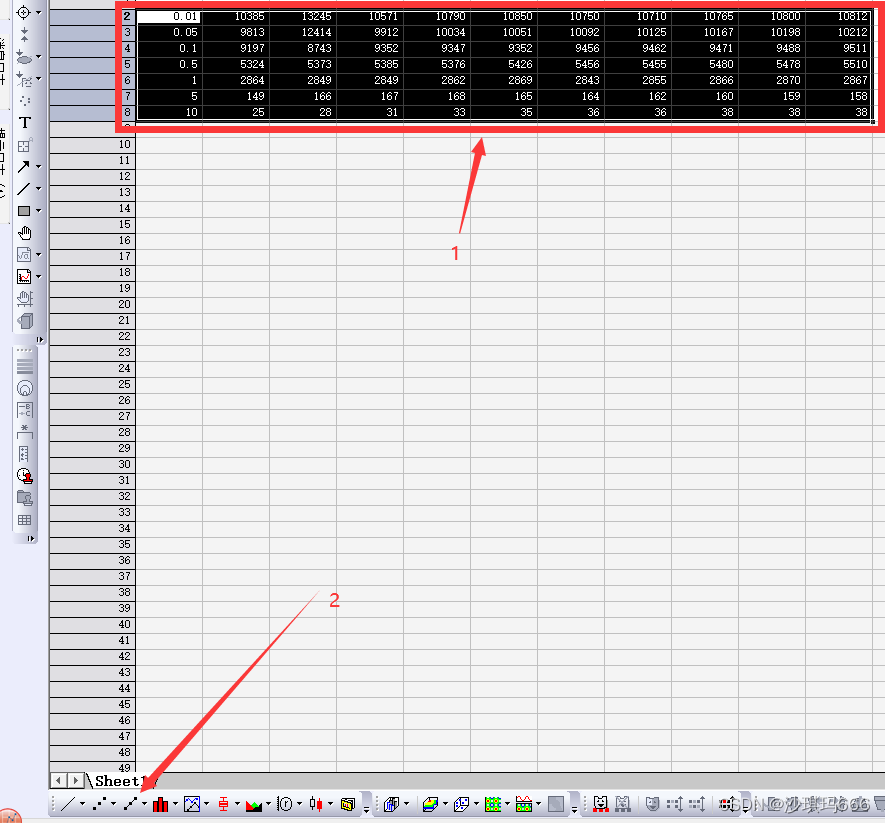Open the Line tool dropdown arrow
This screenshot has height=823, width=885.
tap(38, 189)
